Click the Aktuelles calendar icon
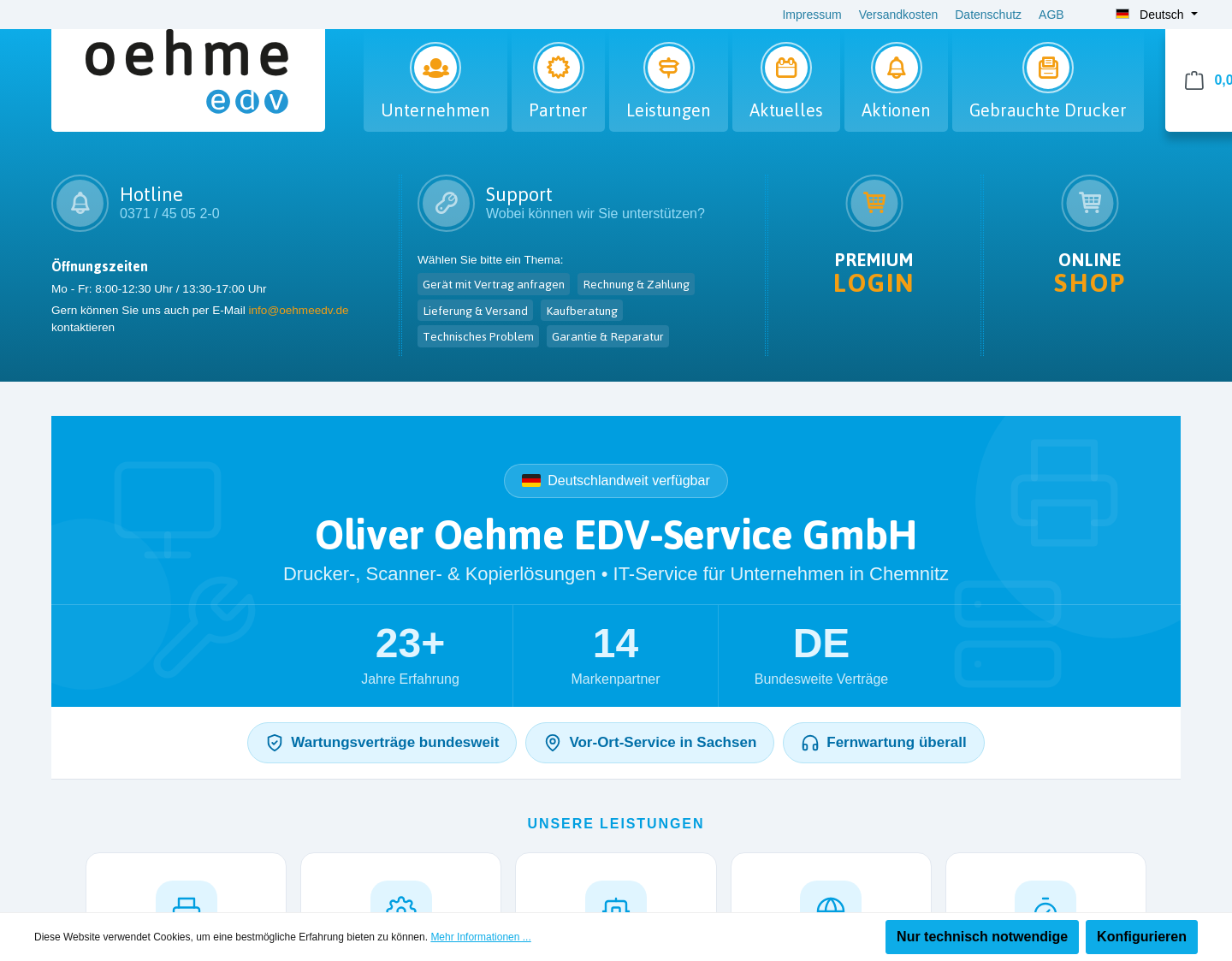The image size is (1232, 961). click(x=786, y=68)
